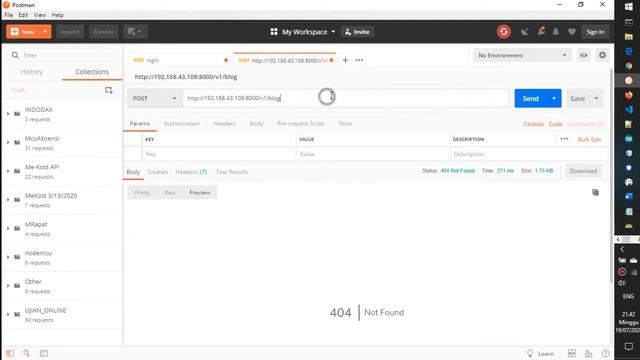Click the orange sync status icon
This screenshot has height=360, width=640.
tap(504, 32)
